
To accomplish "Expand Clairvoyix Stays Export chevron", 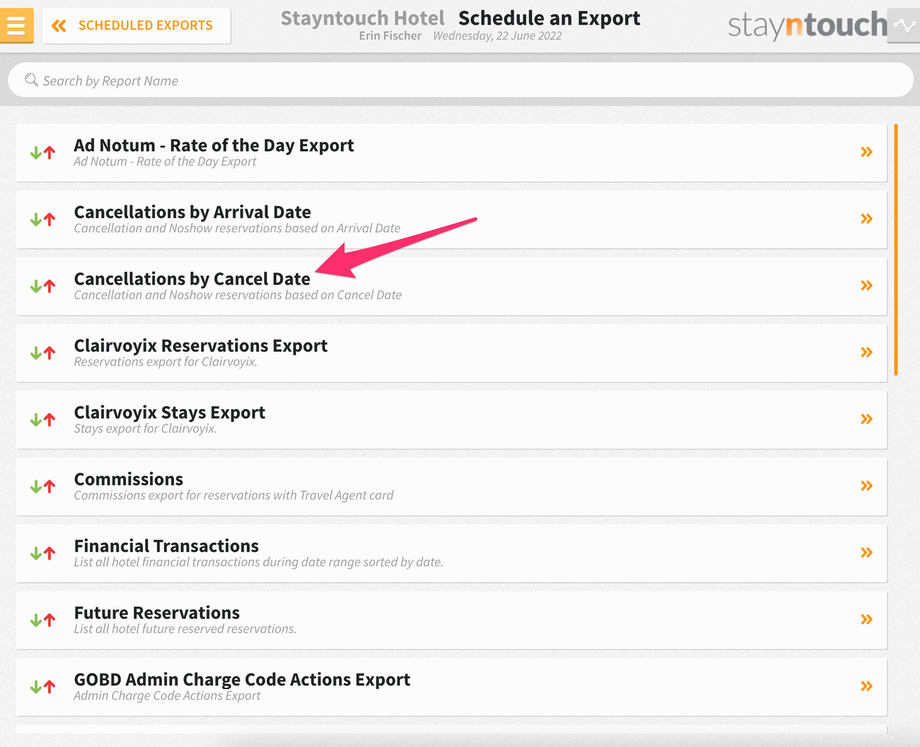I will coord(867,419).
